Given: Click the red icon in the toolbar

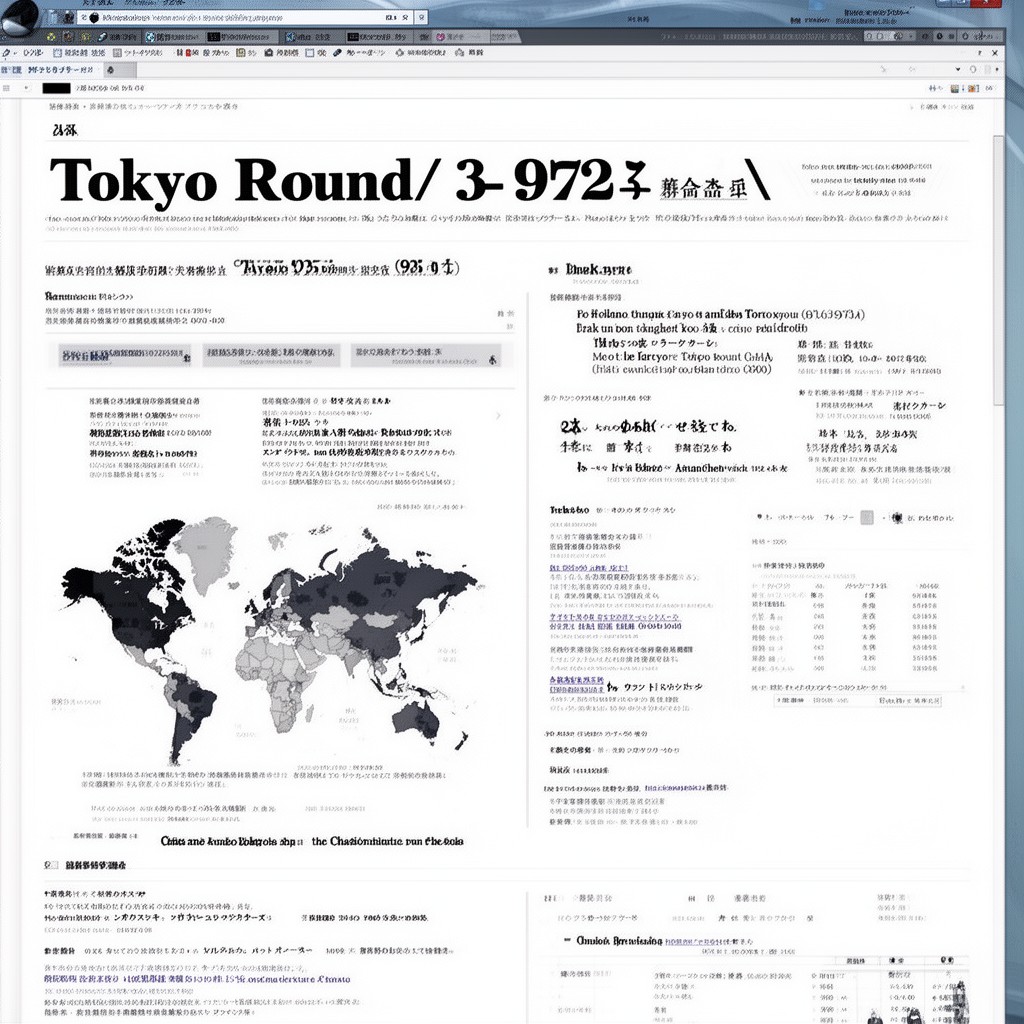Looking at the screenshot, I should click(189, 52).
